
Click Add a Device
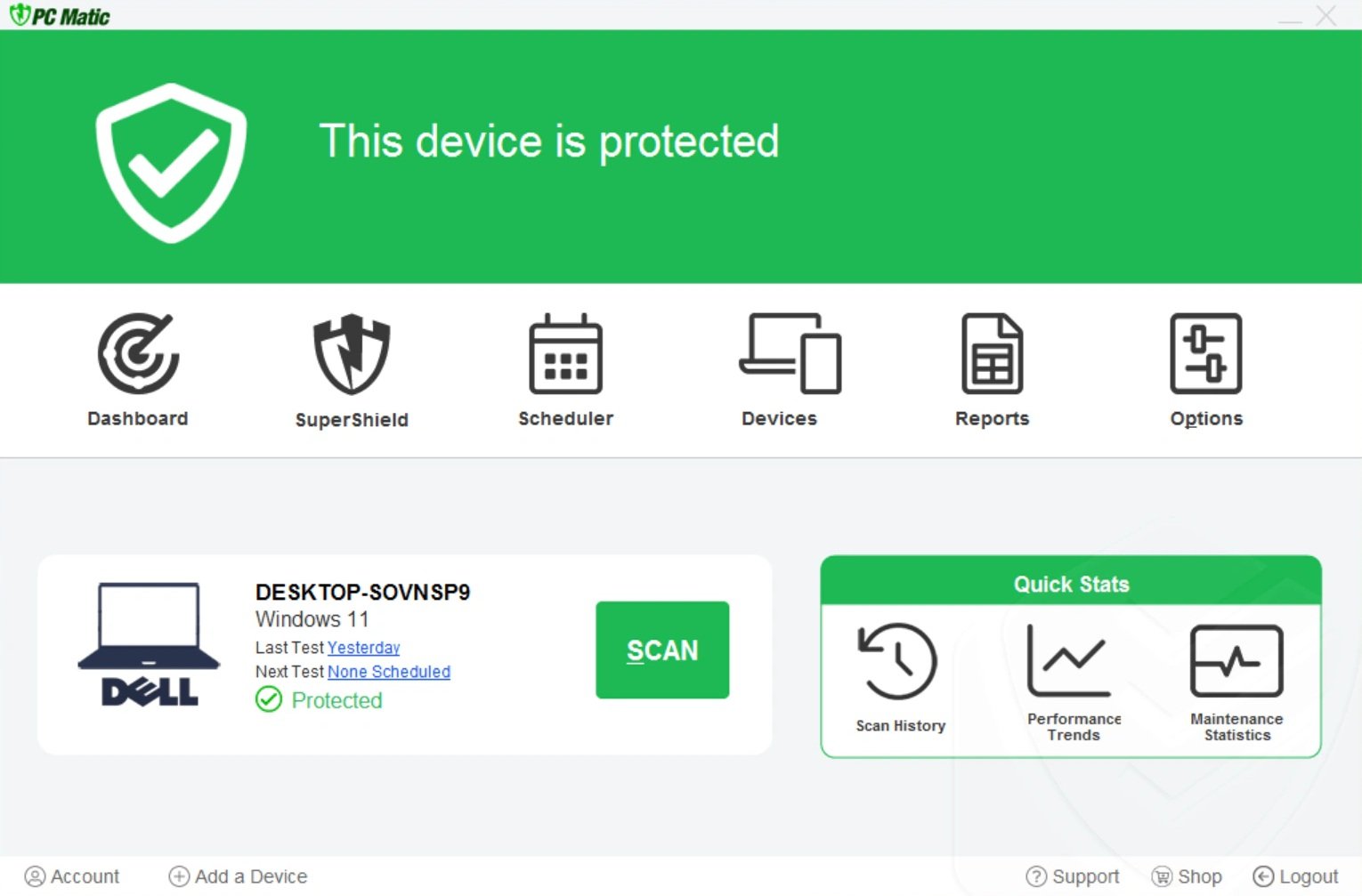click(x=239, y=876)
